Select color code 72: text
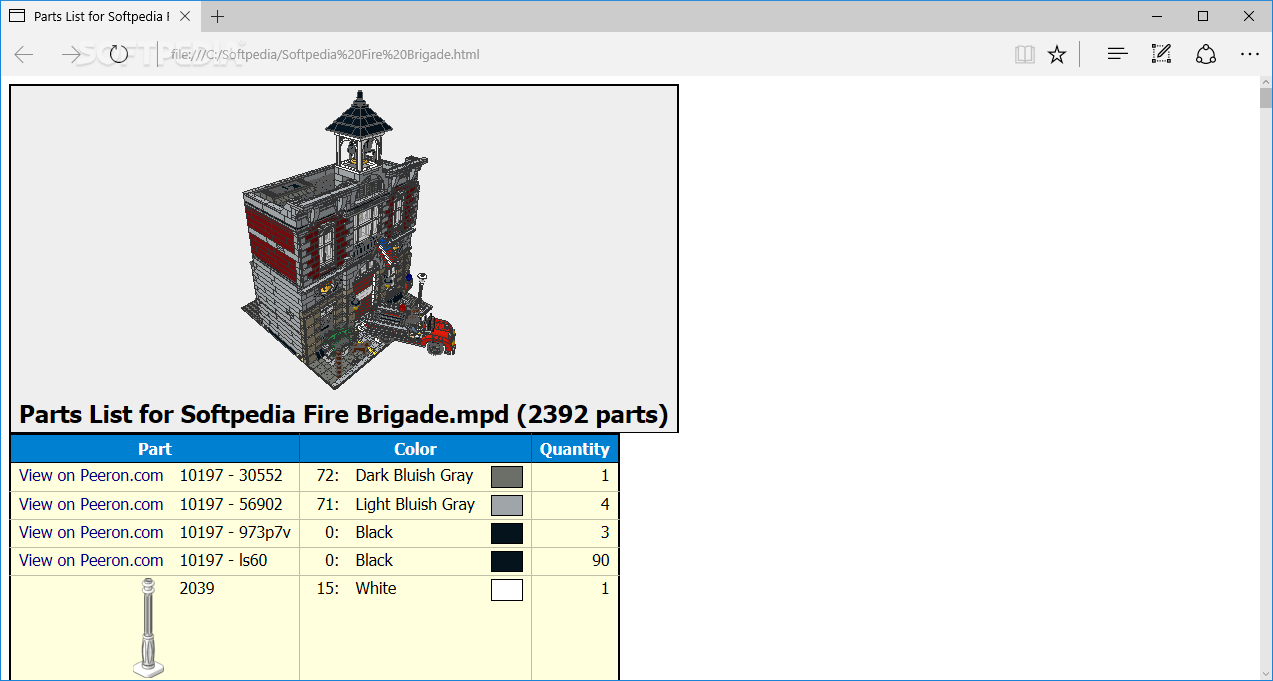Screen dimensions: 1273x681 coord(327,476)
